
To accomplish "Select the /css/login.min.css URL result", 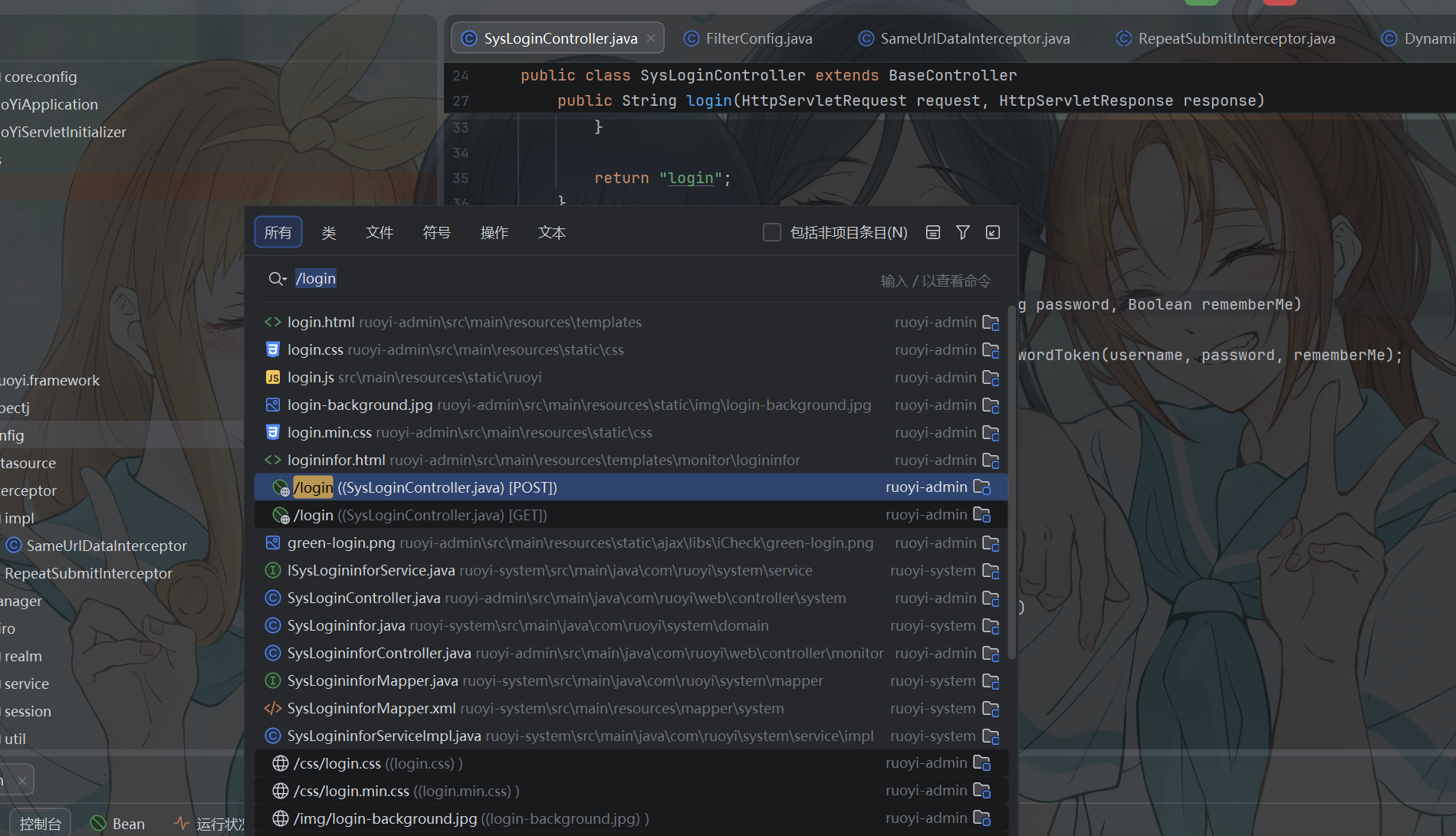I will [x=630, y=791].
